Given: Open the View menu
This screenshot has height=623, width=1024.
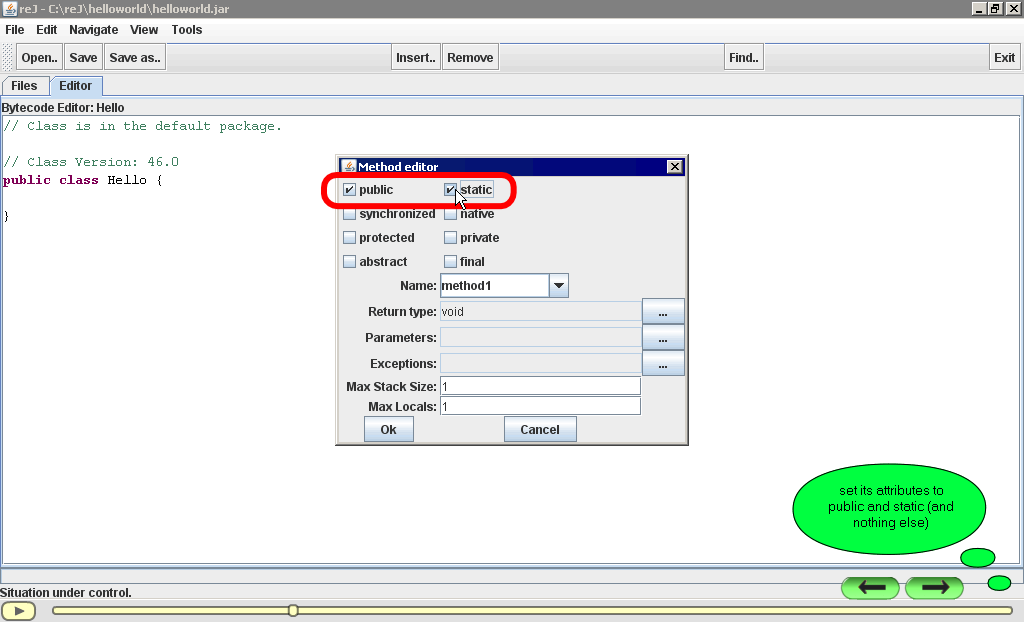Looking at the screenshot, I should point(144,29).
